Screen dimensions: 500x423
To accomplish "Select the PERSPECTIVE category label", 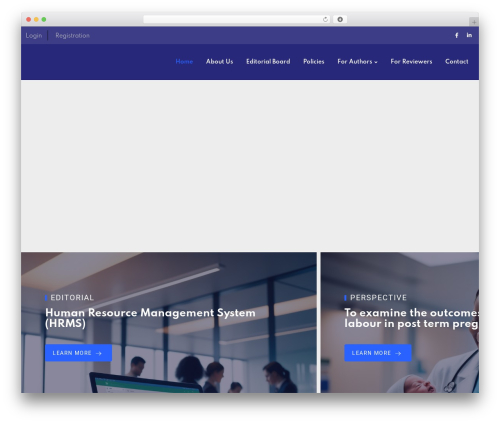I will [378, 298].
